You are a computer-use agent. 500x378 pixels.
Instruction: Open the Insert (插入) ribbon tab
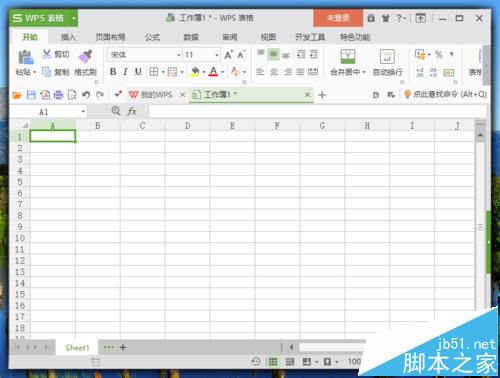coord(68,37)
